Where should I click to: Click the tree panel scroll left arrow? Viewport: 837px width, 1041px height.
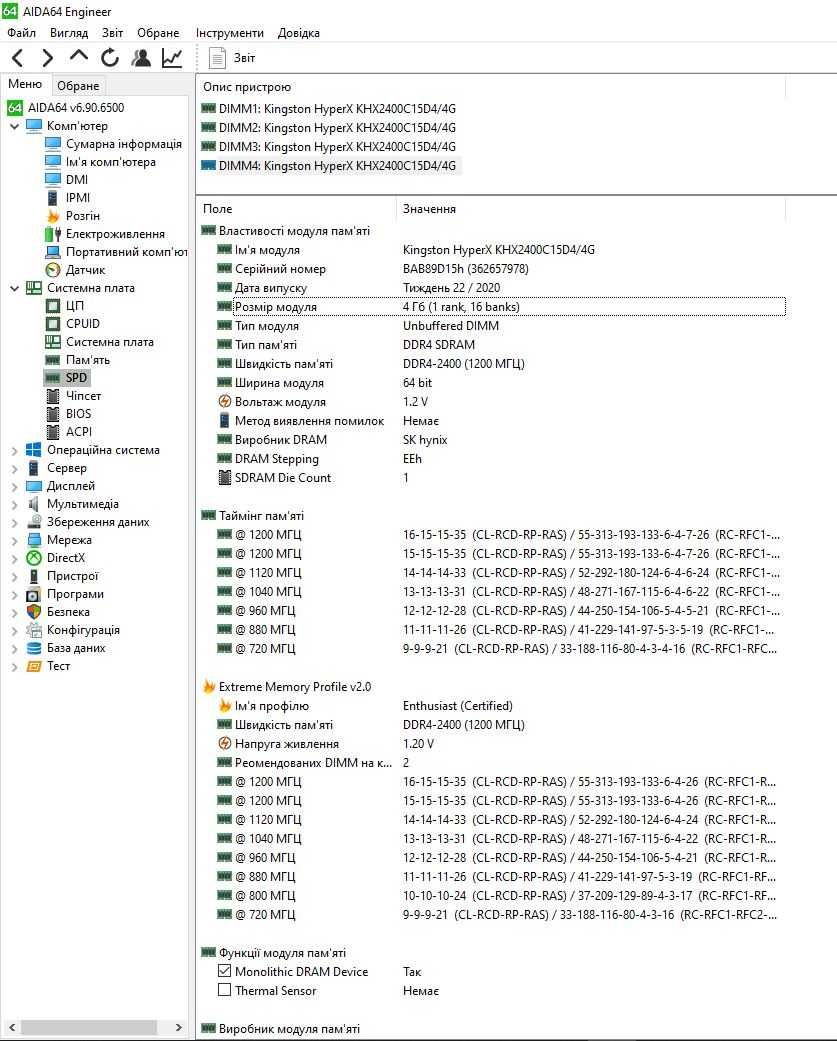click(11, 1027)
